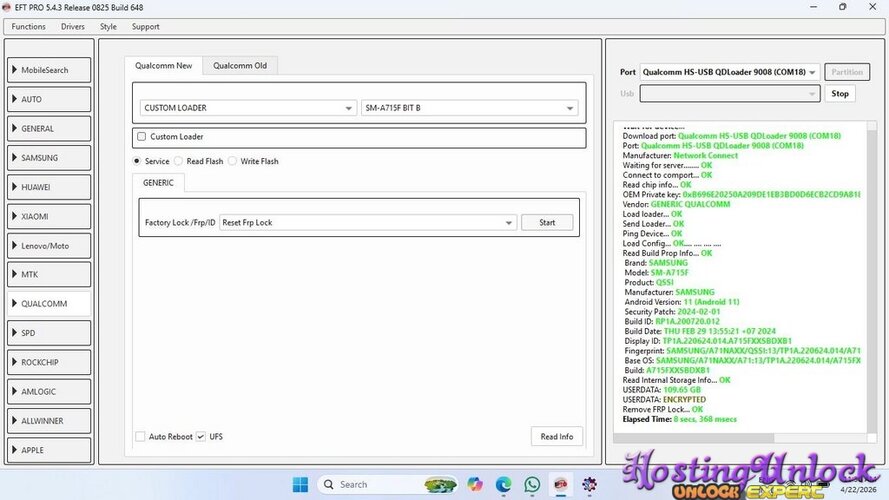Viewport: 889px width, 500px height.
Task: Open the Style menu
Action: (108, 27)
